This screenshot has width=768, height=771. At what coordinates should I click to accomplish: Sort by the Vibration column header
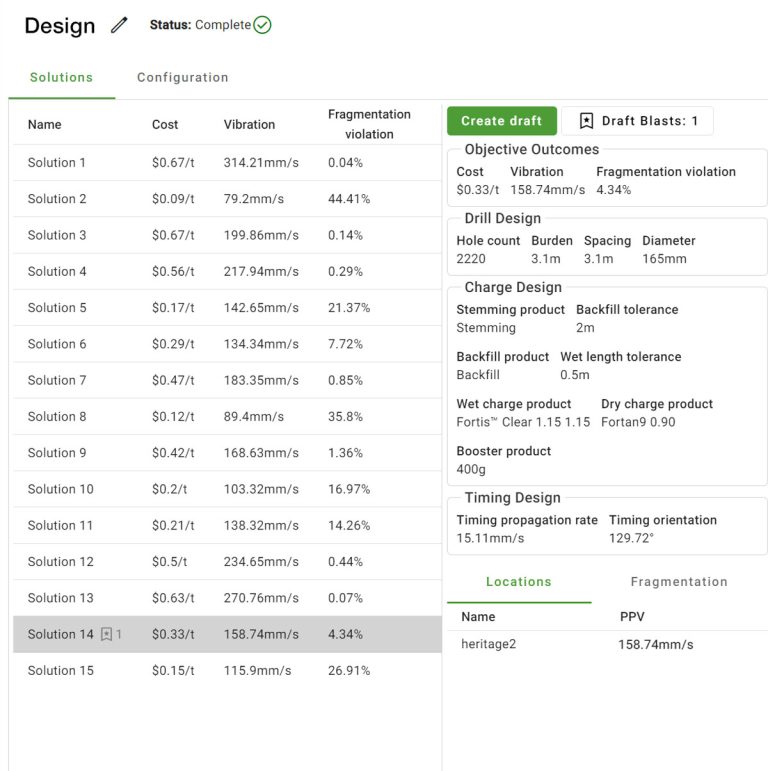pos(249,125)
